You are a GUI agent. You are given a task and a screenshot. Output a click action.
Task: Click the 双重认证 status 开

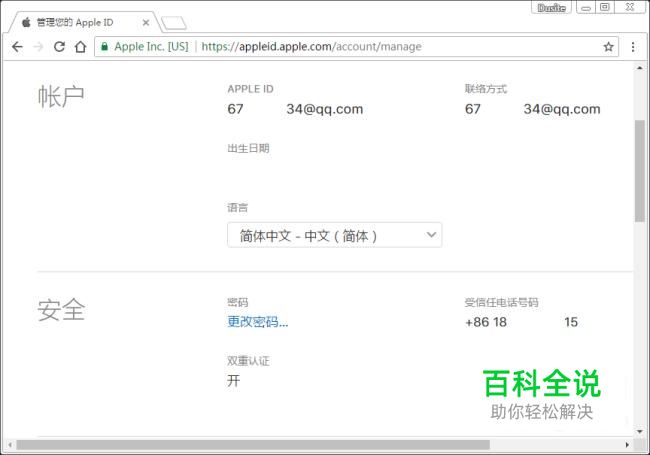(234, 380)
